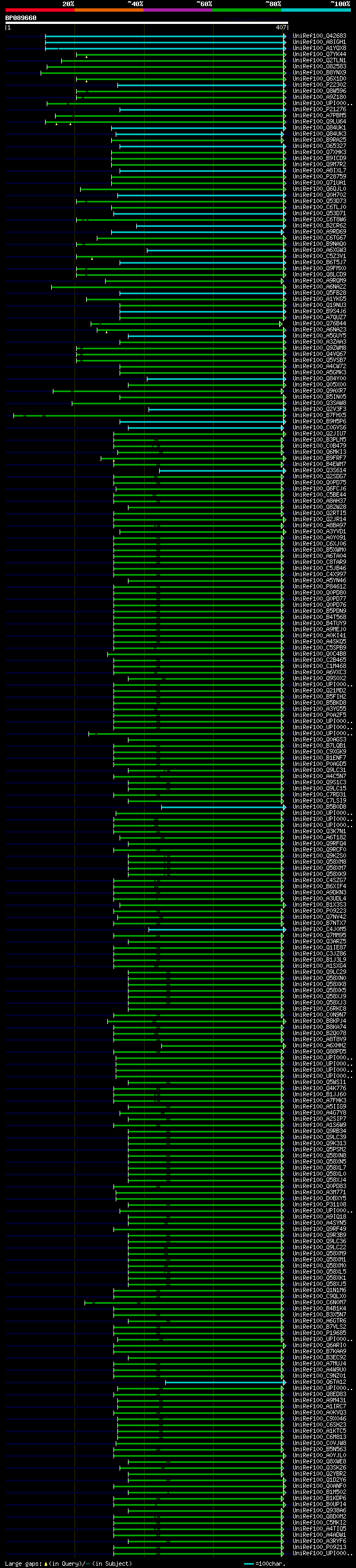Click the query end position 407
The image size is (356, 1568).
coord(280,27)
